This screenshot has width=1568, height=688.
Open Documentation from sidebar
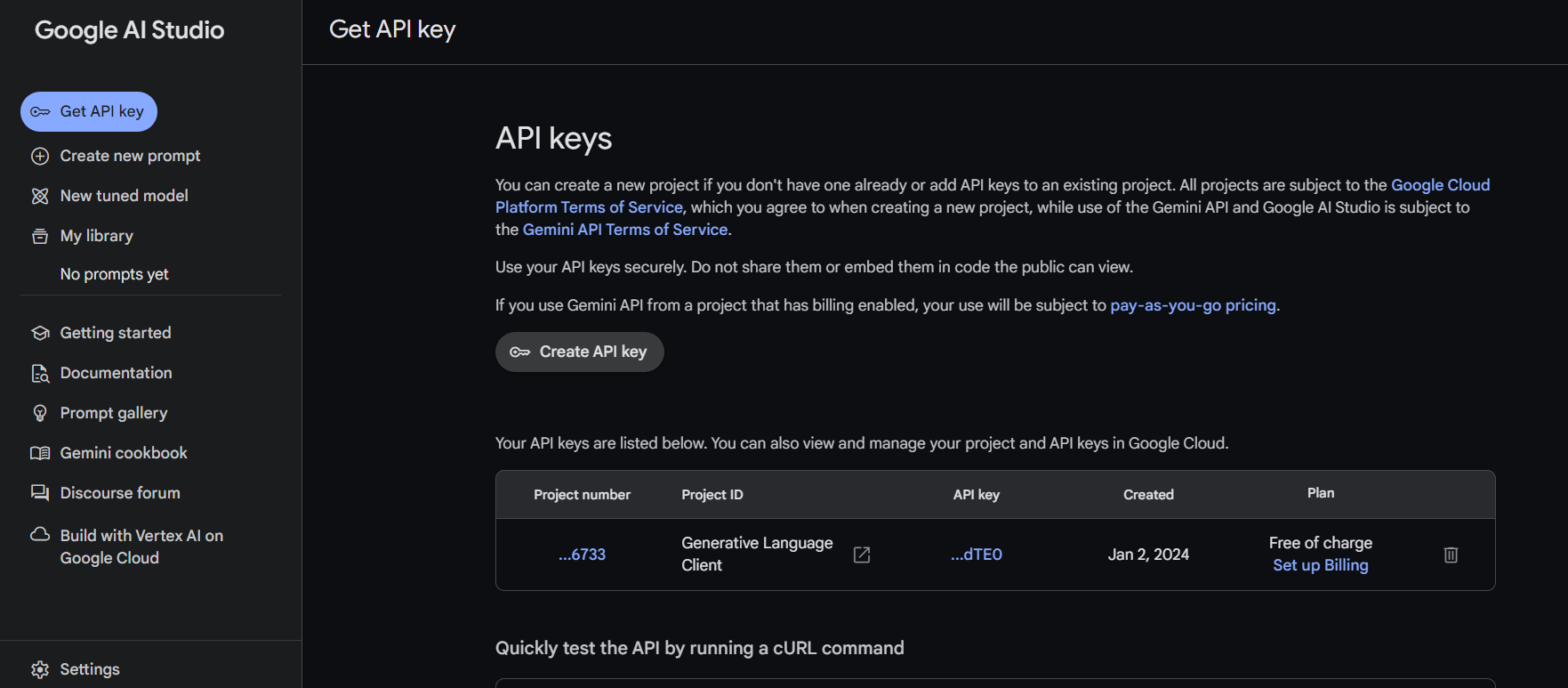point(117,373)
